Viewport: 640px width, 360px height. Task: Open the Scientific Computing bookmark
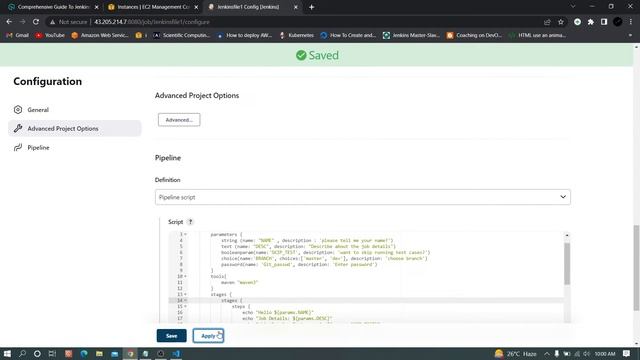[182, 35]
